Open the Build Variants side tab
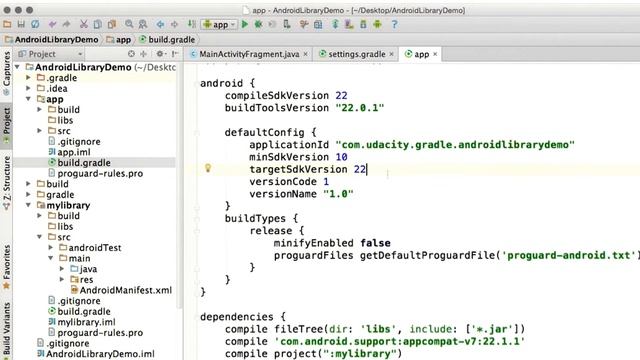 (6, 330)
